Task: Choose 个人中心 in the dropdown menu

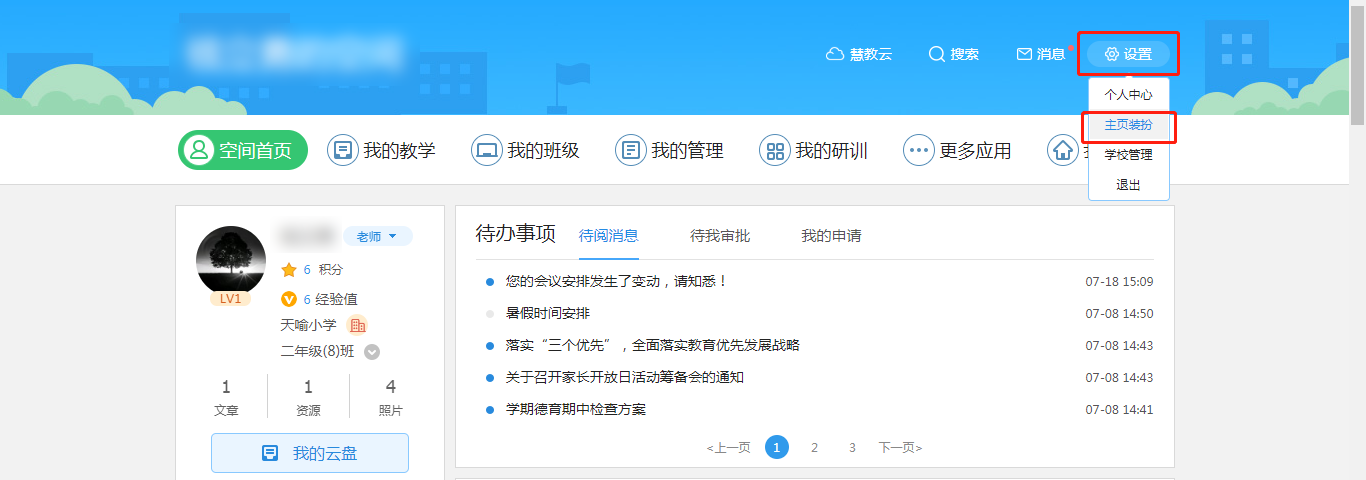Action: click(1128, 94)
